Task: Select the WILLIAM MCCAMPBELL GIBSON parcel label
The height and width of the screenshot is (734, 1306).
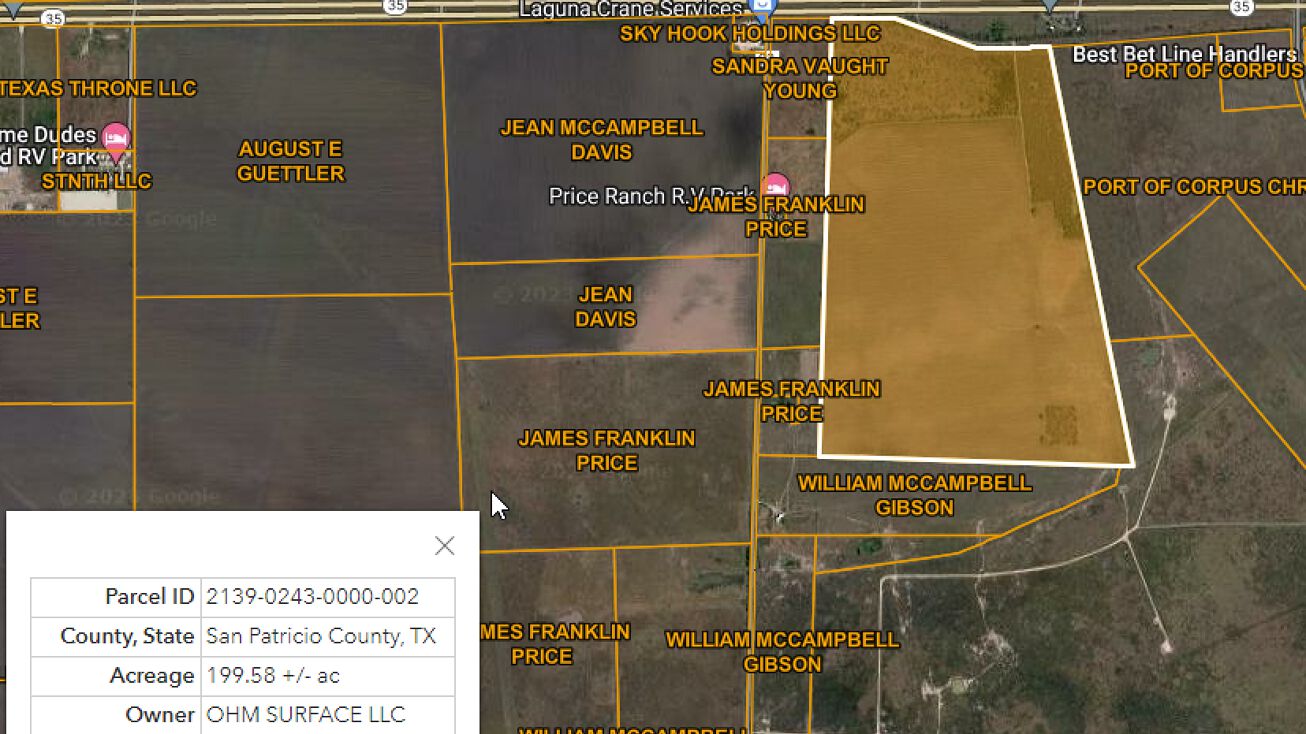Action: tap(913, 495)
